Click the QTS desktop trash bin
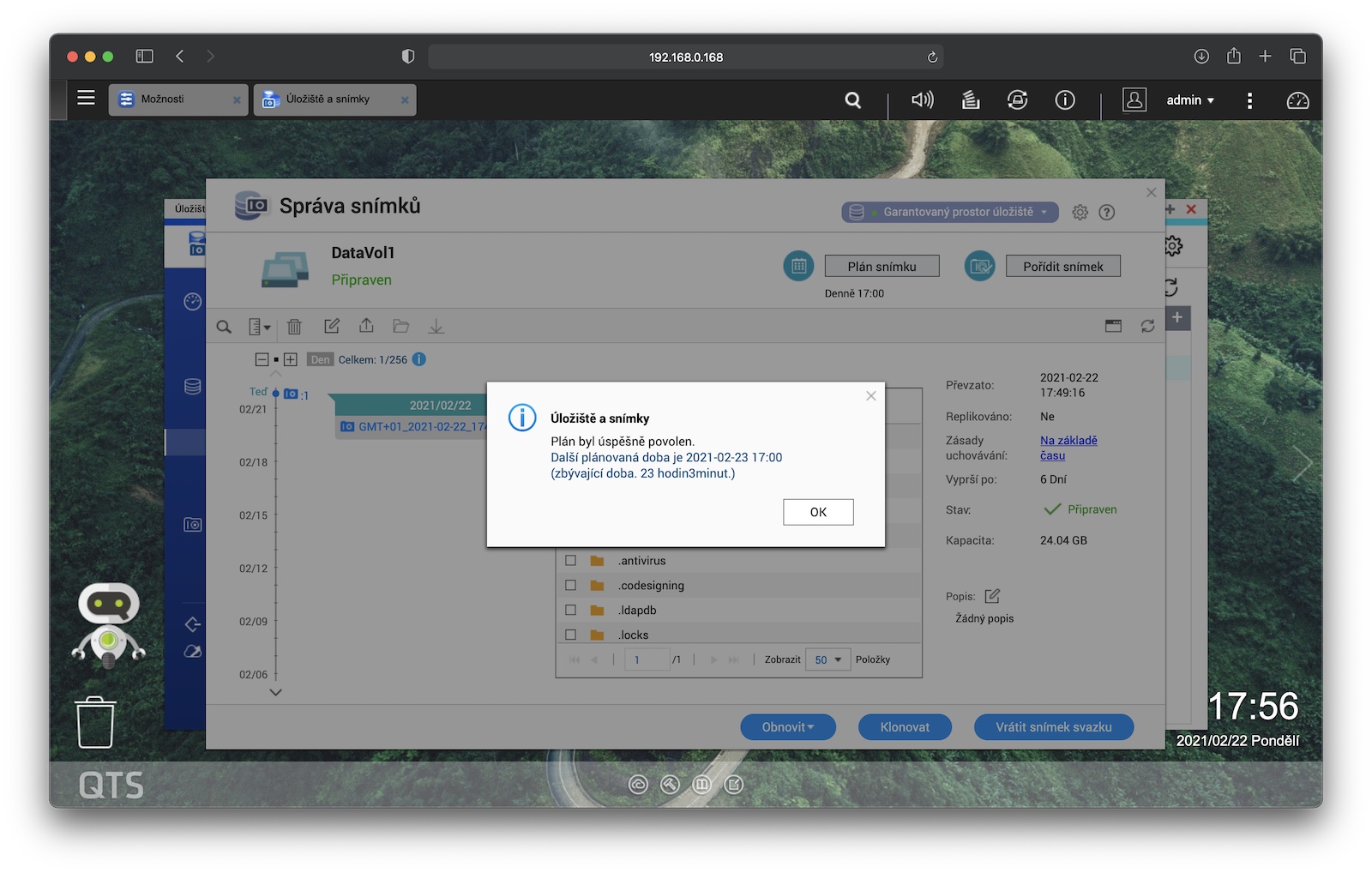1372x873 pixels. pos(95,722)
